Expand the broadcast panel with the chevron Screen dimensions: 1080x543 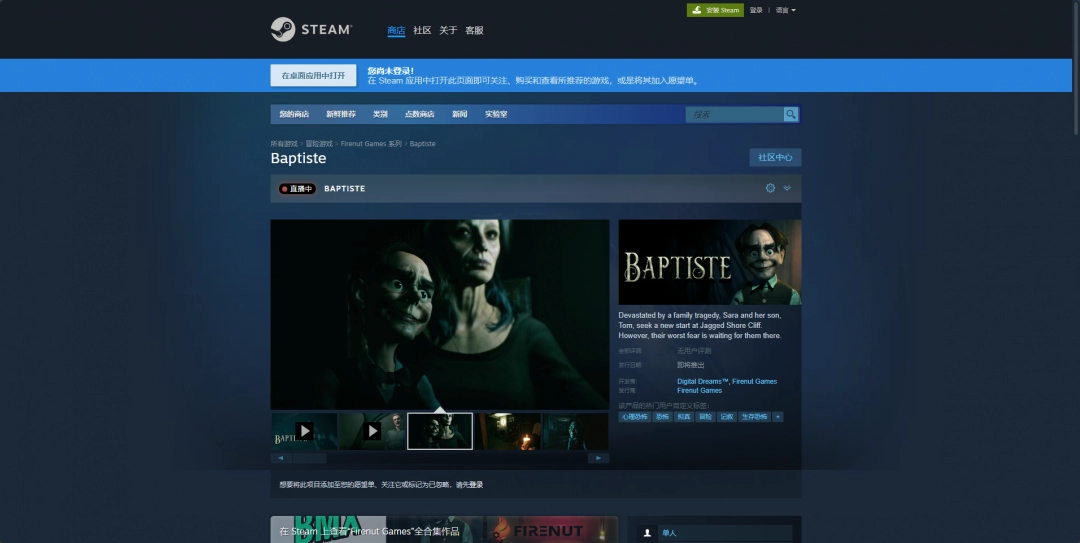click(x=787, y=188)
